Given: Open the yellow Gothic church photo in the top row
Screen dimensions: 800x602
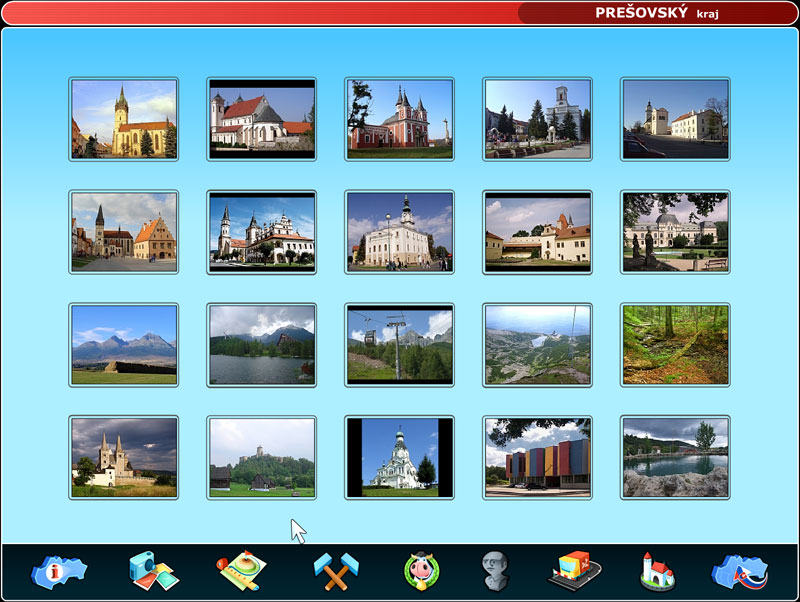Looking at the screenshot, I should (124, 119).
